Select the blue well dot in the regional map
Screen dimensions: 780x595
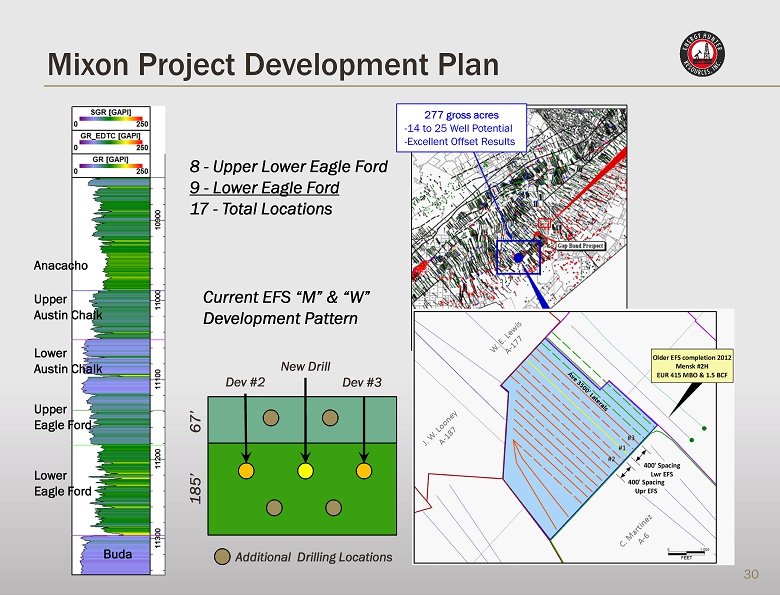pos(519,257)
